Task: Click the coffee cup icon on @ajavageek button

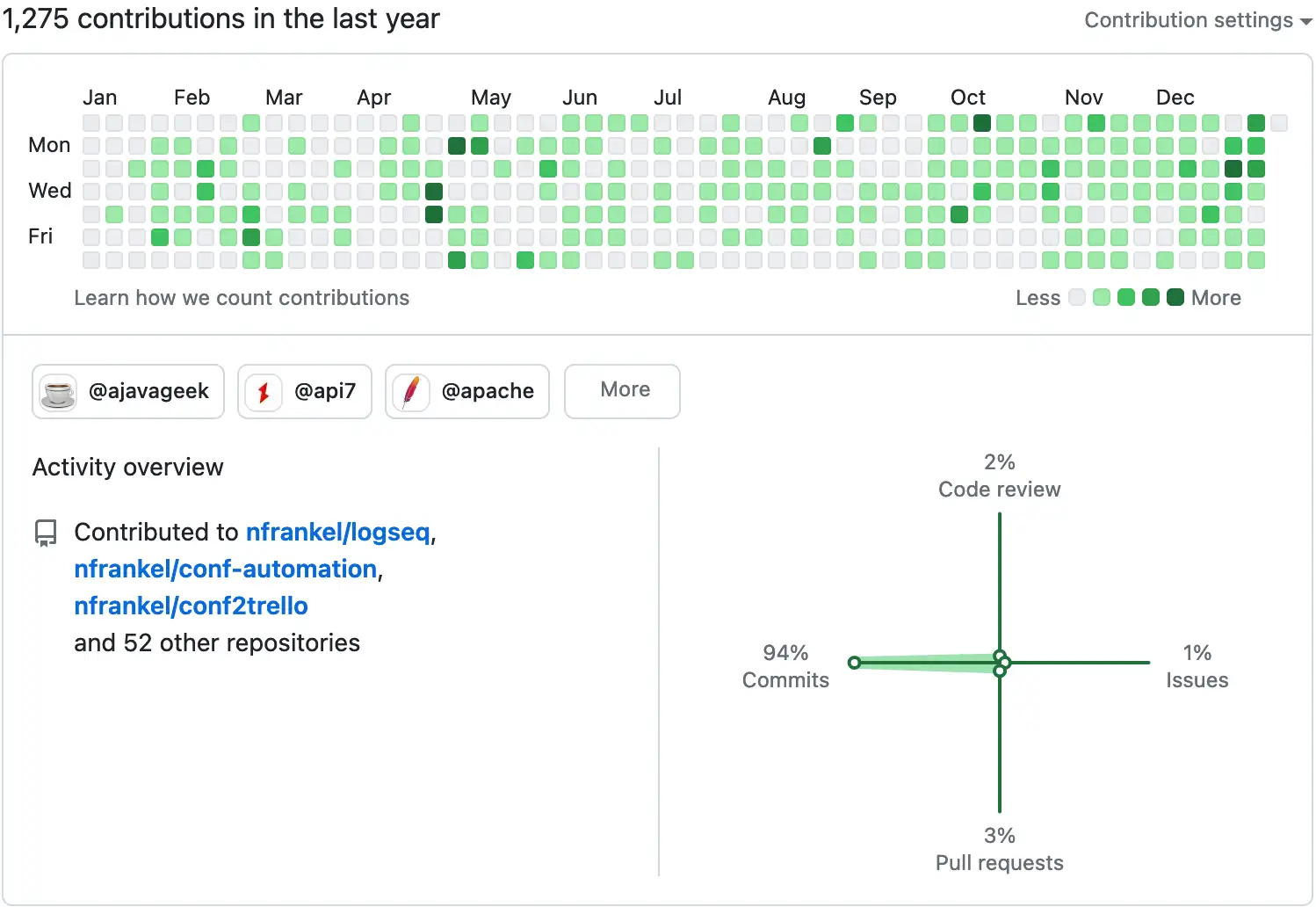Action: 56,392
